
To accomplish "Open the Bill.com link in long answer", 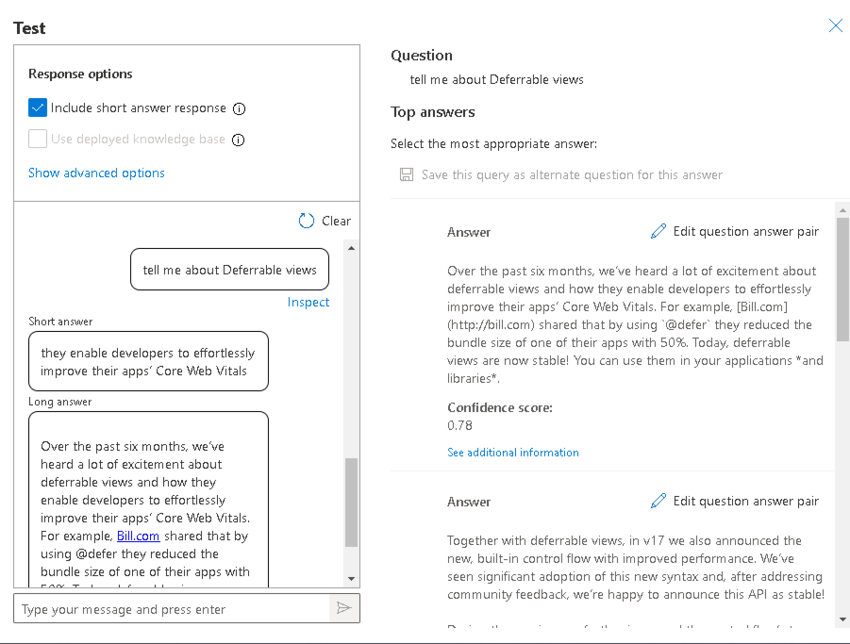I will click(x=138, y=536).
